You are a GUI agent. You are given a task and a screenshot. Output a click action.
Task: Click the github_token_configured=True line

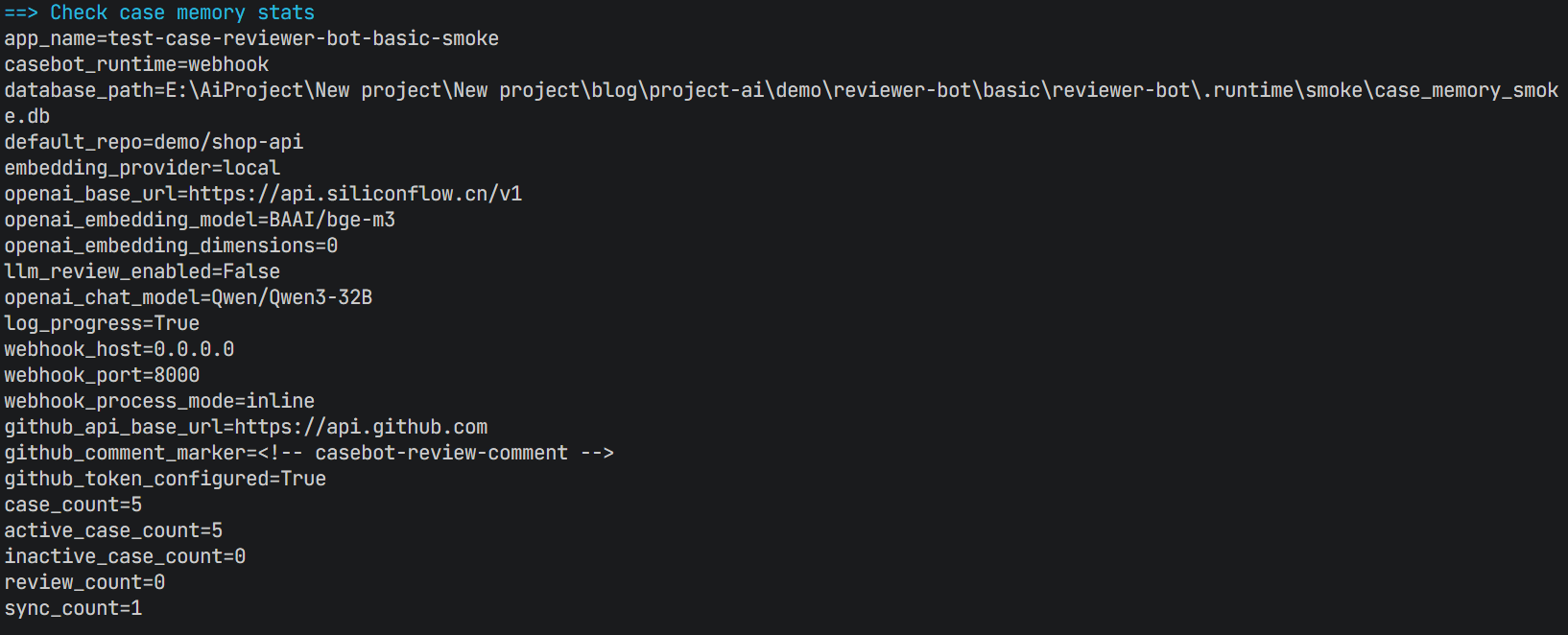[165, 479]
